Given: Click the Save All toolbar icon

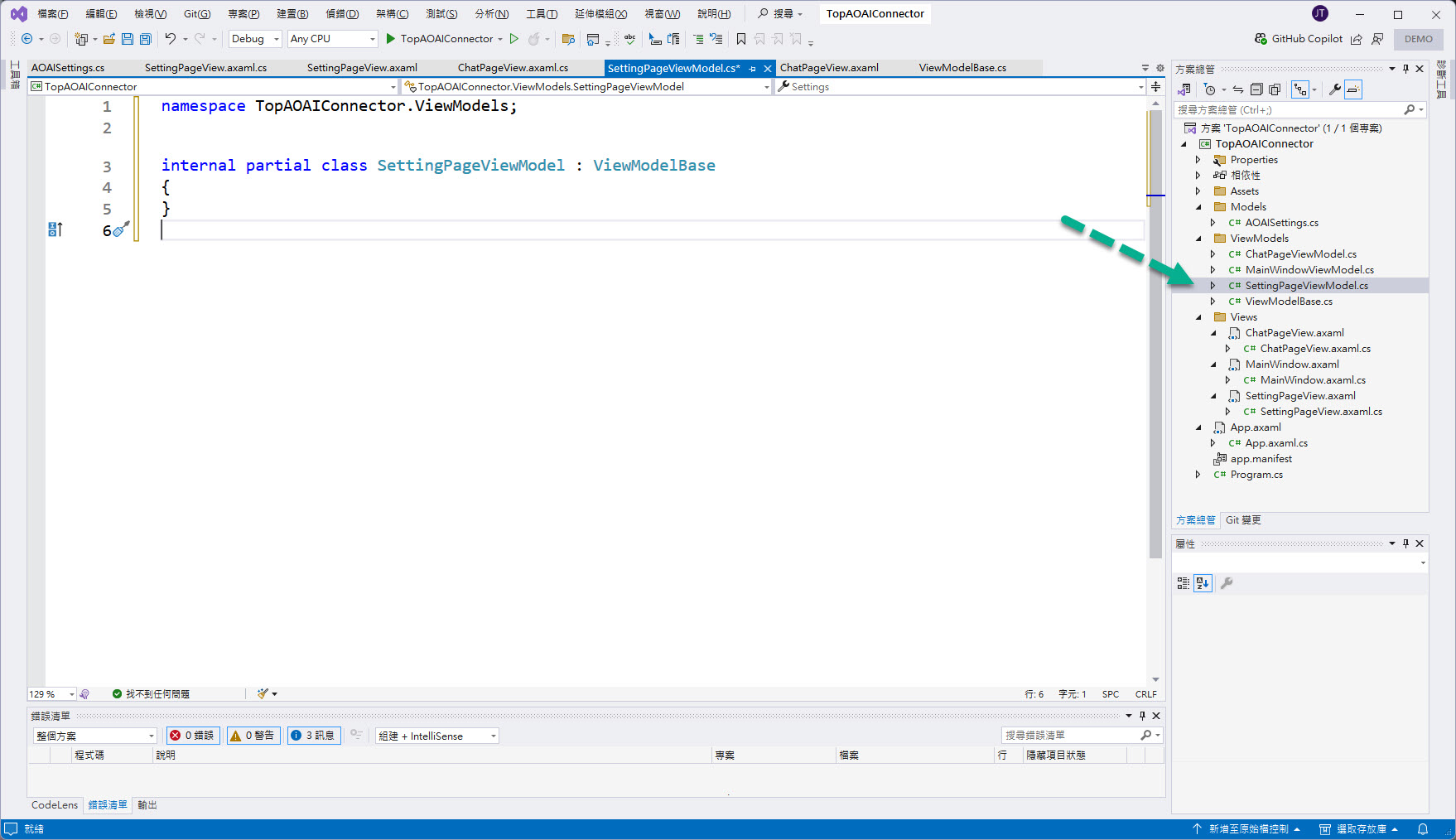Looking at the screenshot, I should [146, 39].
